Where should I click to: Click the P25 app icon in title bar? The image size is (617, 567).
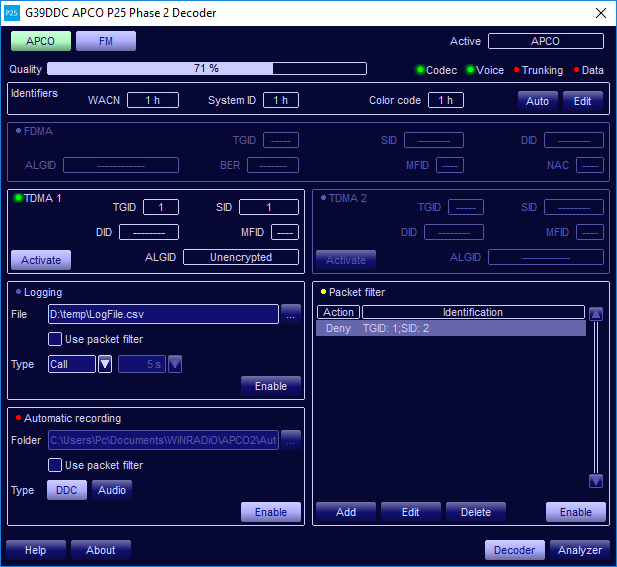(13, 13)
